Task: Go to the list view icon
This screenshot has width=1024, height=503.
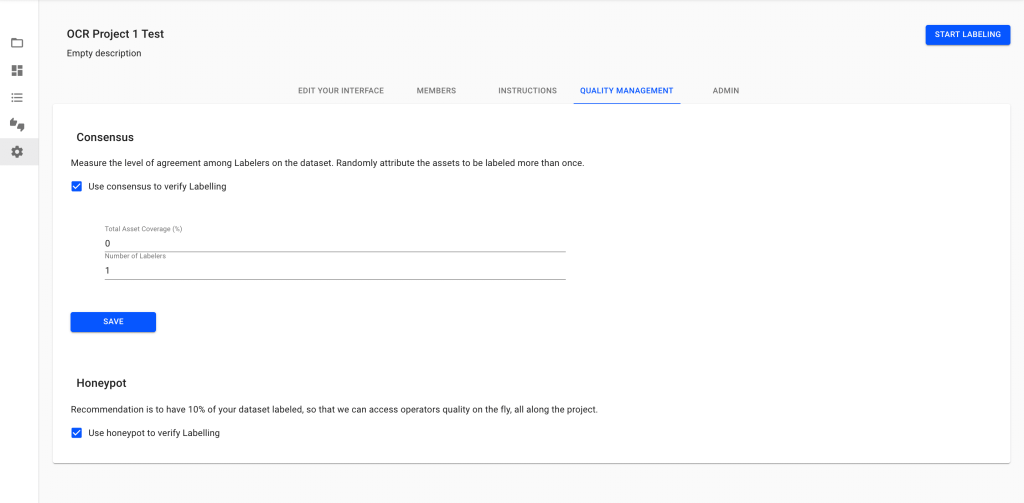Action: pos(17,98)
